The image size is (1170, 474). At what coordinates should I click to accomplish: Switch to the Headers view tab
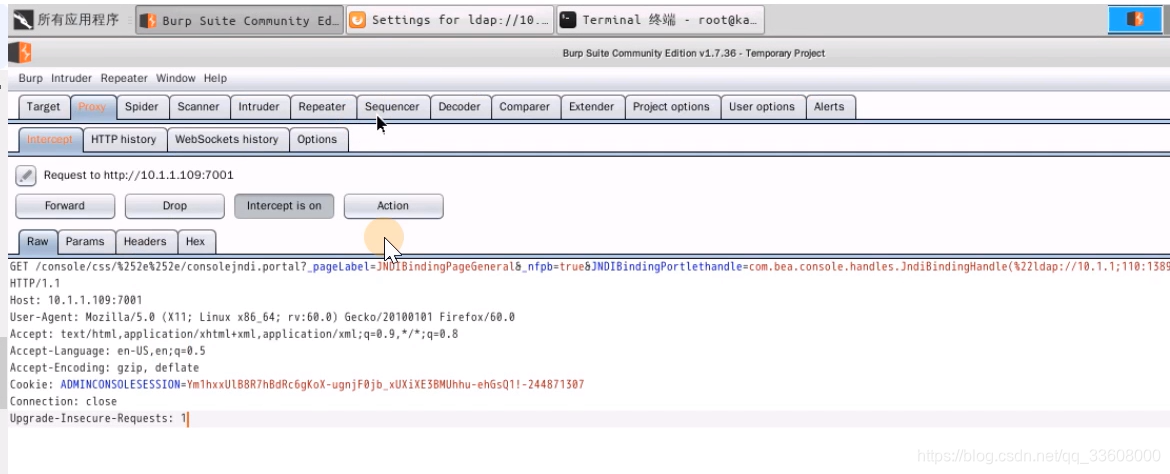coord(145,242)
